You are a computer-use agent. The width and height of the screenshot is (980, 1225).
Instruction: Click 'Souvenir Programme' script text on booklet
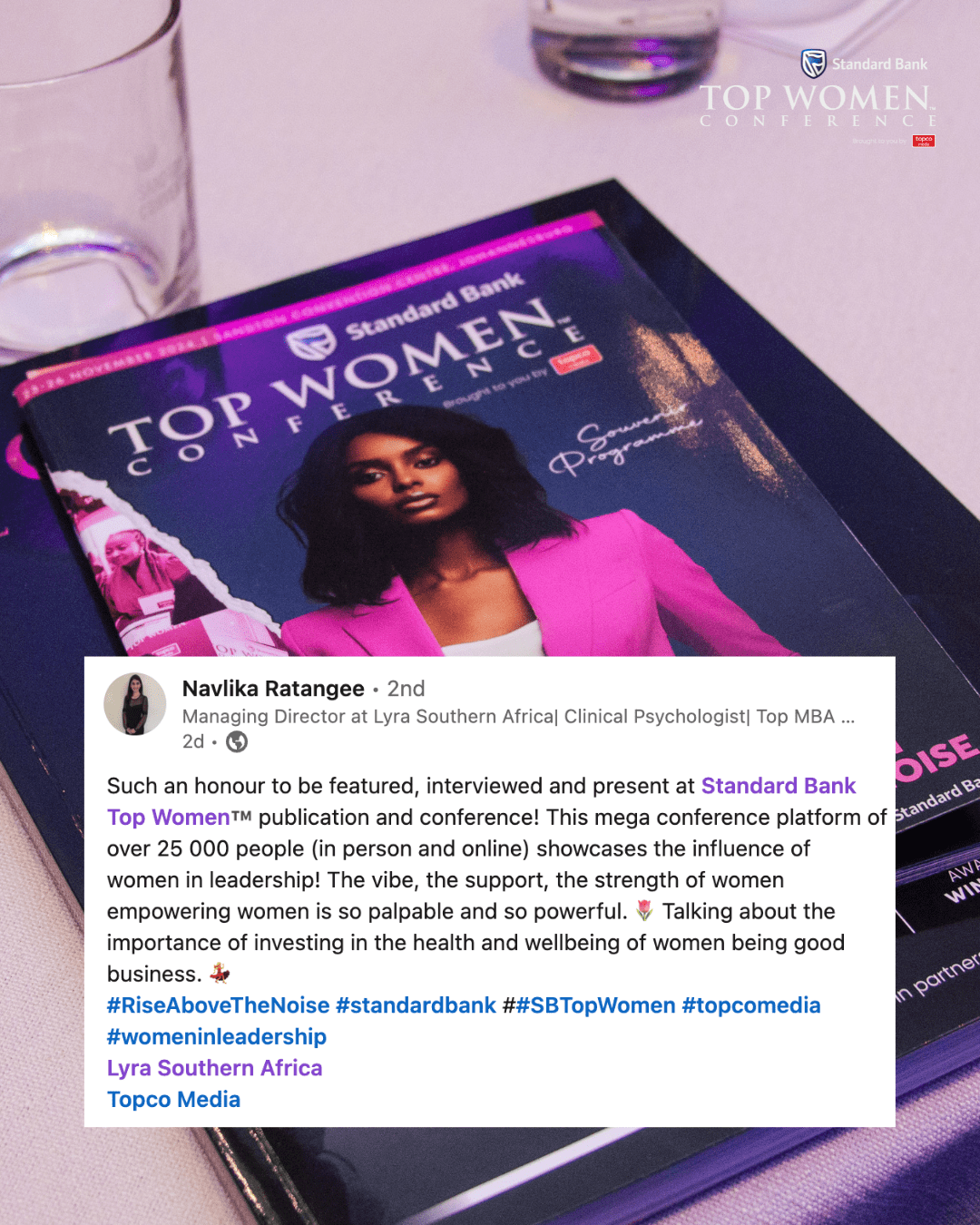pyautogui.click(x=624, y=439)
